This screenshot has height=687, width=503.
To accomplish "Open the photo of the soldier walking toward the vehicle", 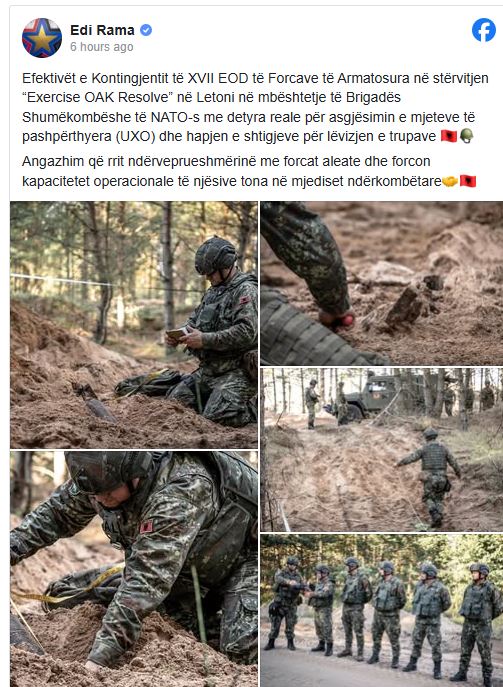I will point(382,450).
